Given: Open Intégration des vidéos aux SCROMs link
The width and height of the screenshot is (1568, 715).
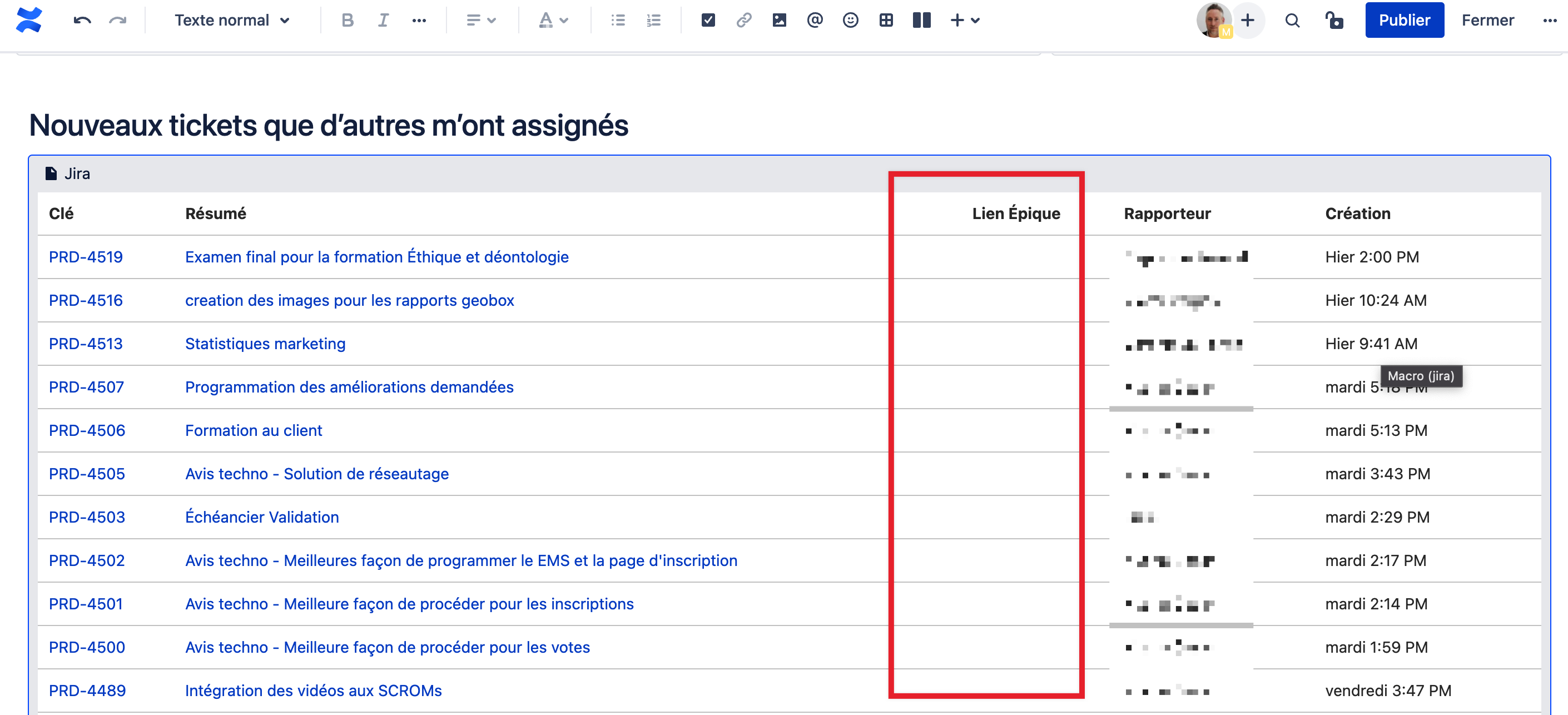Looking at the screenshot, I should click(x=313, y=690).
